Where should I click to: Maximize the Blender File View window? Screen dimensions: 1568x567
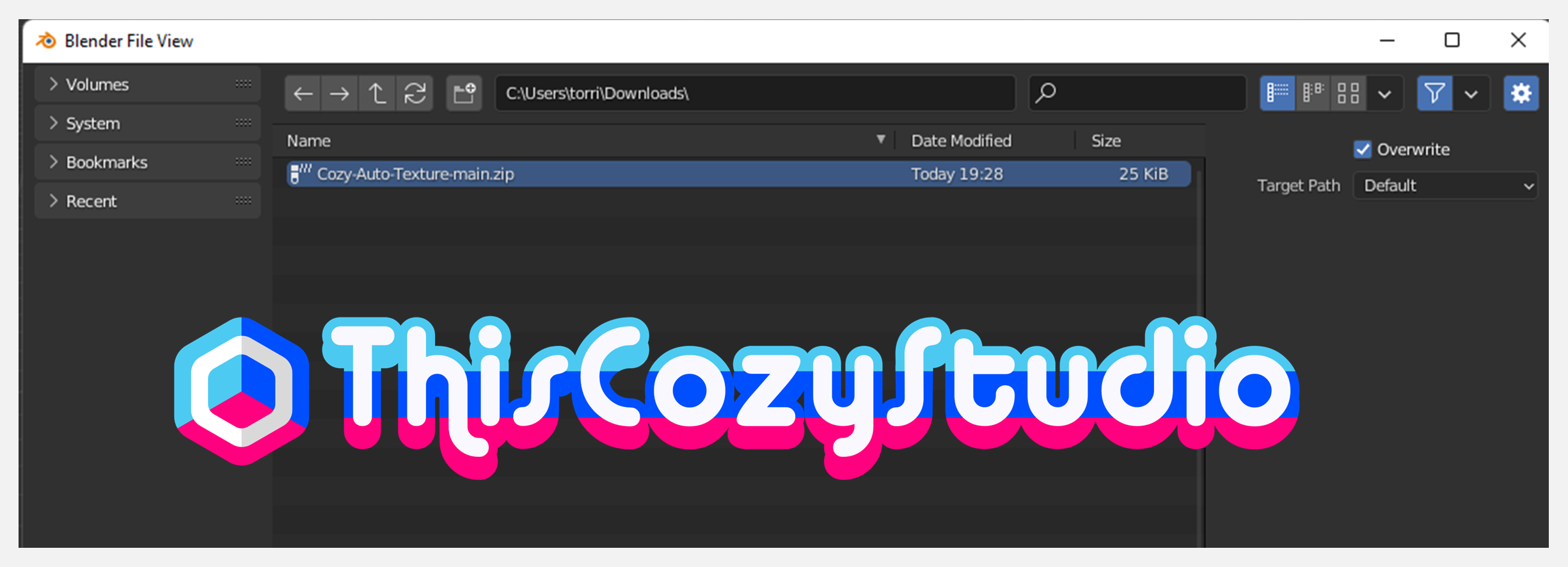tap(1452, 40)
